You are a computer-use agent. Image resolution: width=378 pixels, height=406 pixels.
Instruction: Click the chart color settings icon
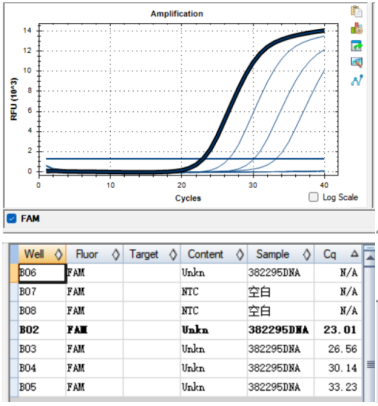356,28
